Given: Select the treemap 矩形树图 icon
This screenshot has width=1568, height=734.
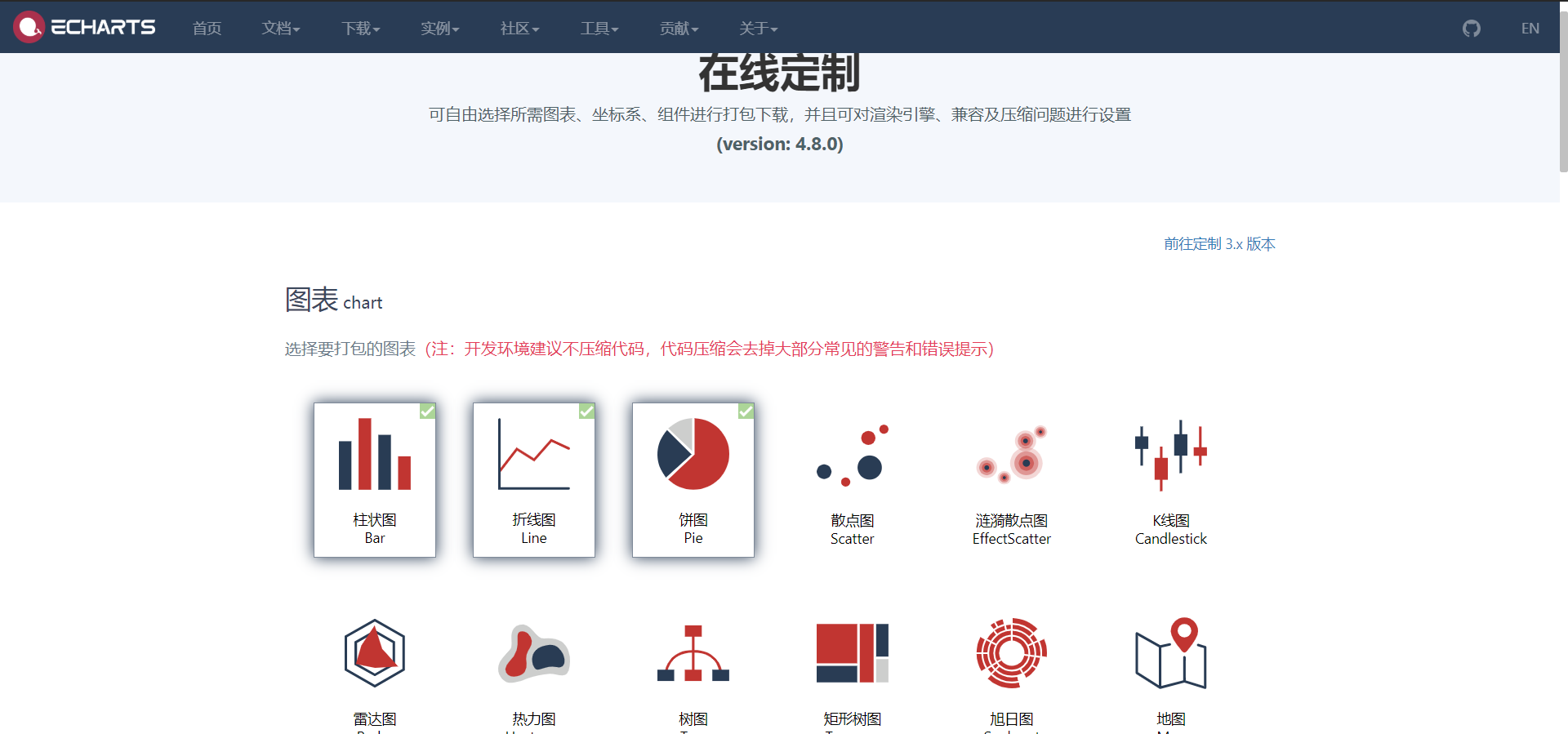Looking at the screenshot, I should click(853, 653).
